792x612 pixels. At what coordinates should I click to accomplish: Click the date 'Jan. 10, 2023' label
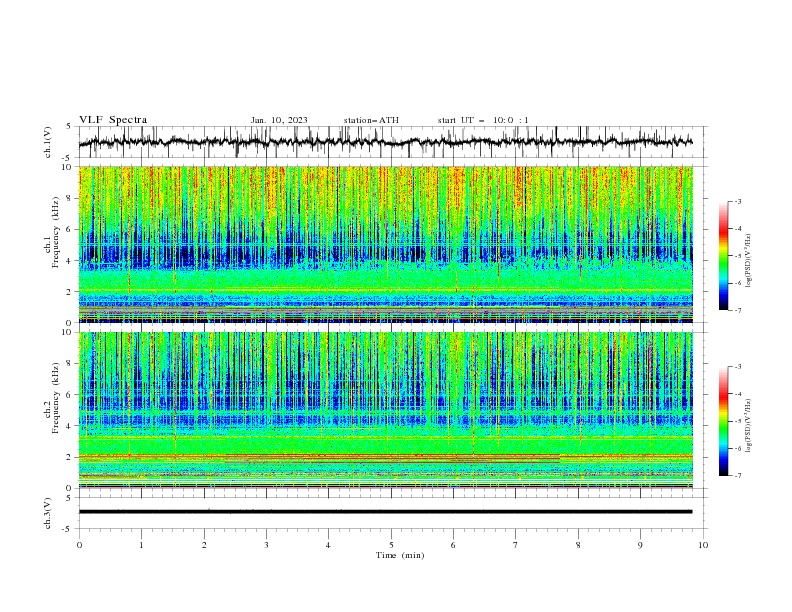[279, 120]
